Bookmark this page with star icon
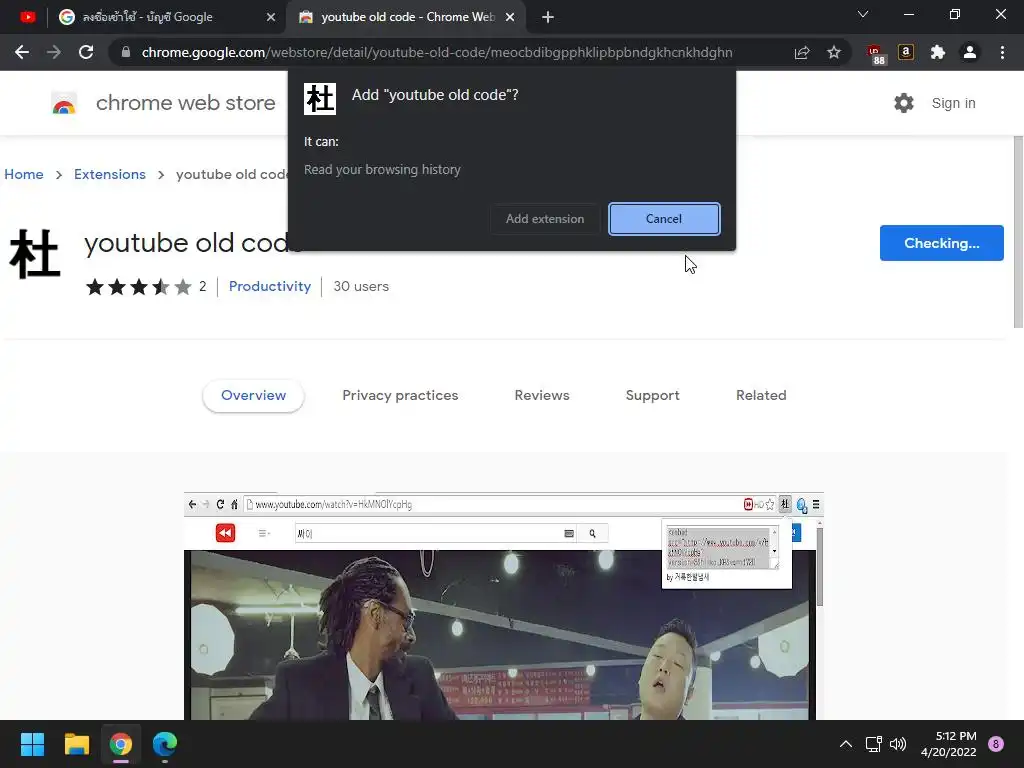Viewport: 1024px width, 768px height. click(833, 52)
